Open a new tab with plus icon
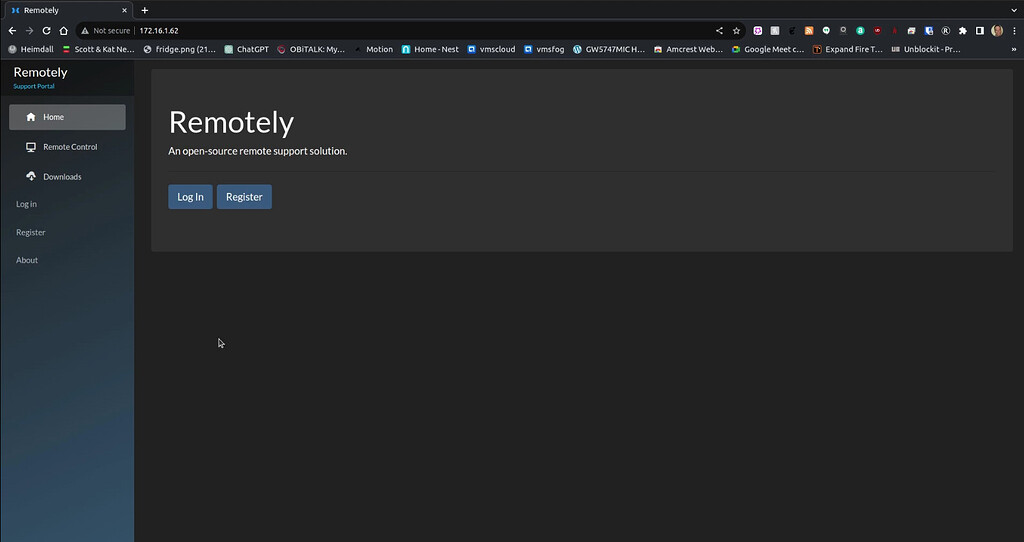 pos(145,10)
